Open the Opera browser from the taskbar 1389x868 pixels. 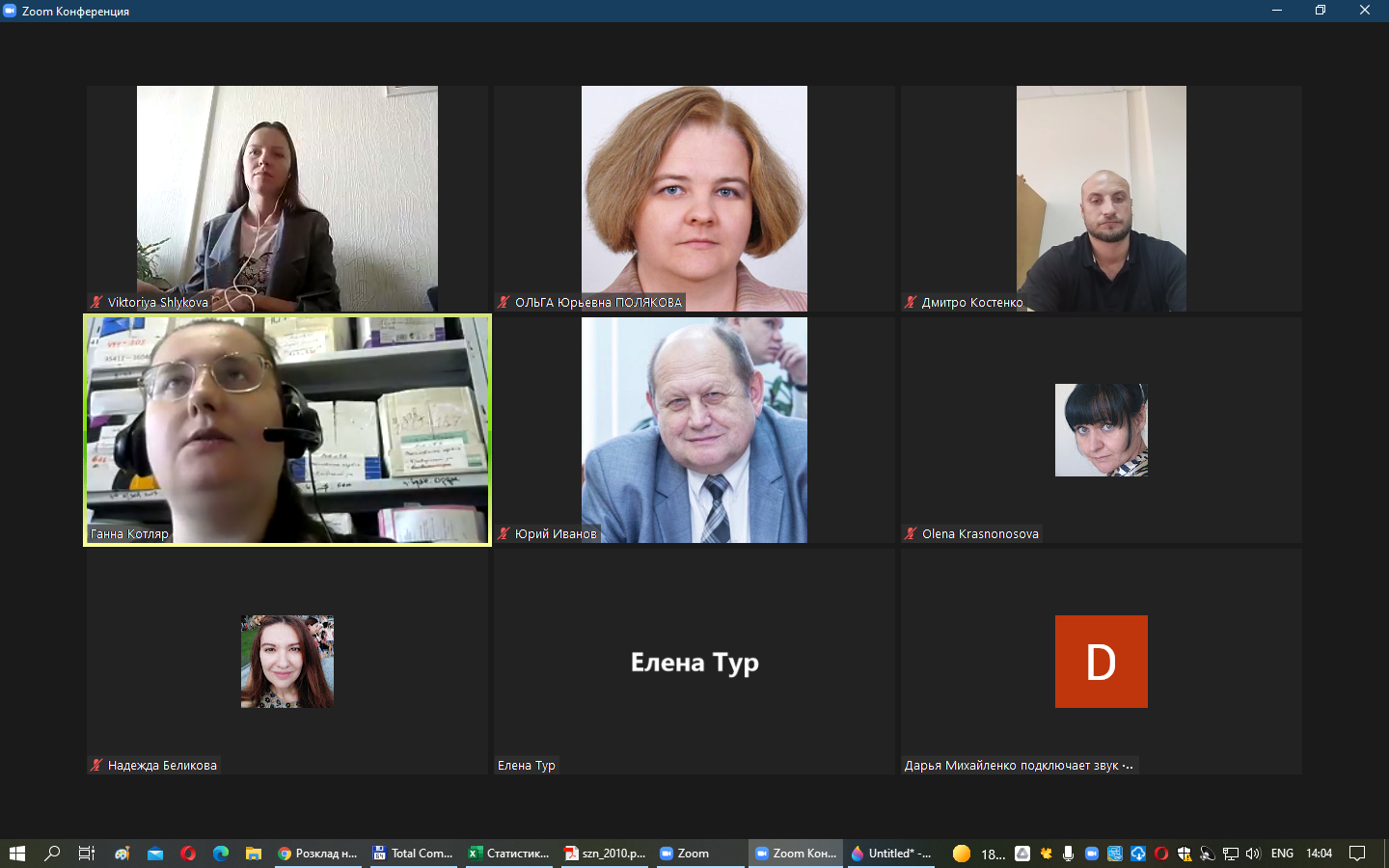coord(188,853)
